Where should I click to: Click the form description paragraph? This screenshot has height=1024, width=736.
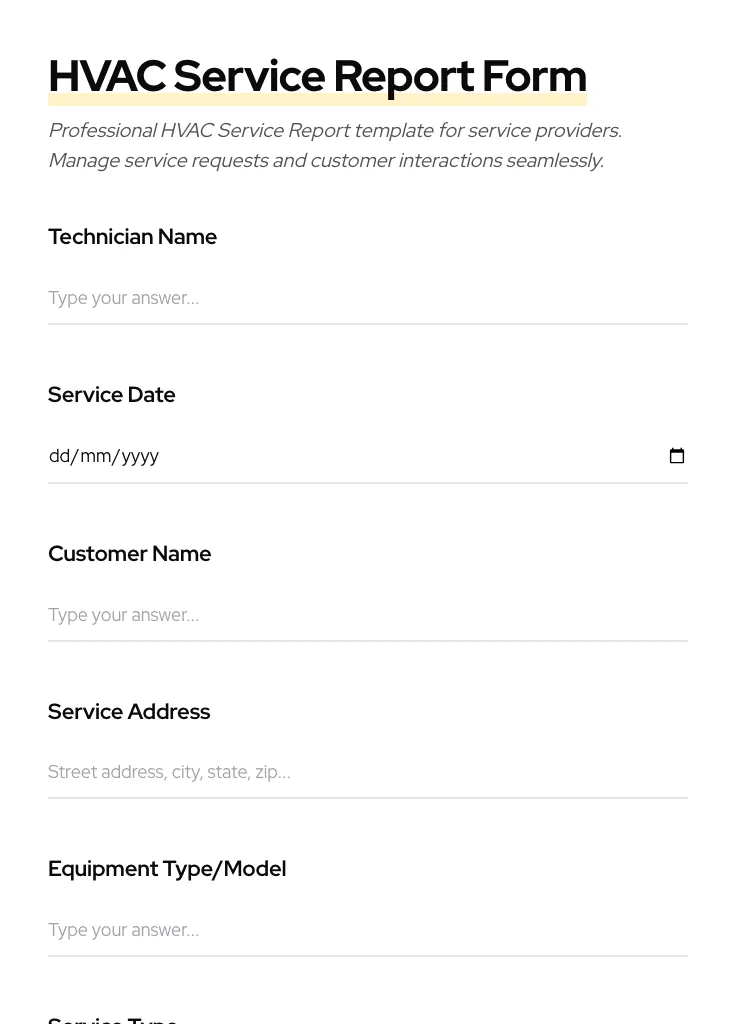(x=334, y=145)
